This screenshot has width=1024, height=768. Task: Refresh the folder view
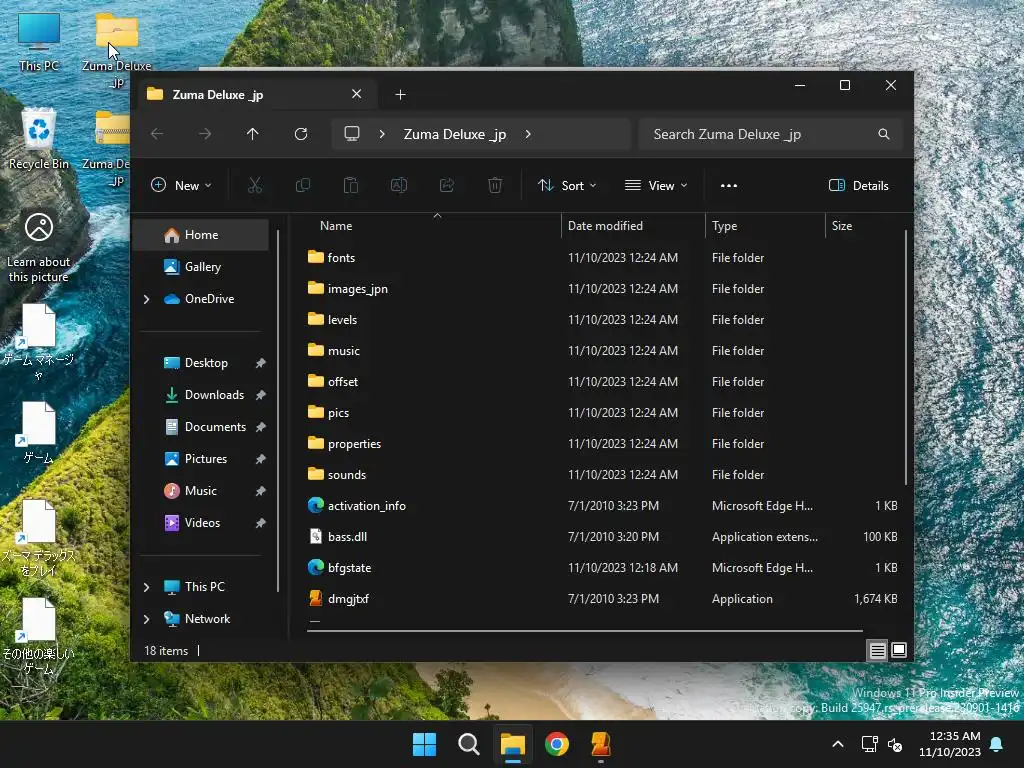click(x=301, y=134)
